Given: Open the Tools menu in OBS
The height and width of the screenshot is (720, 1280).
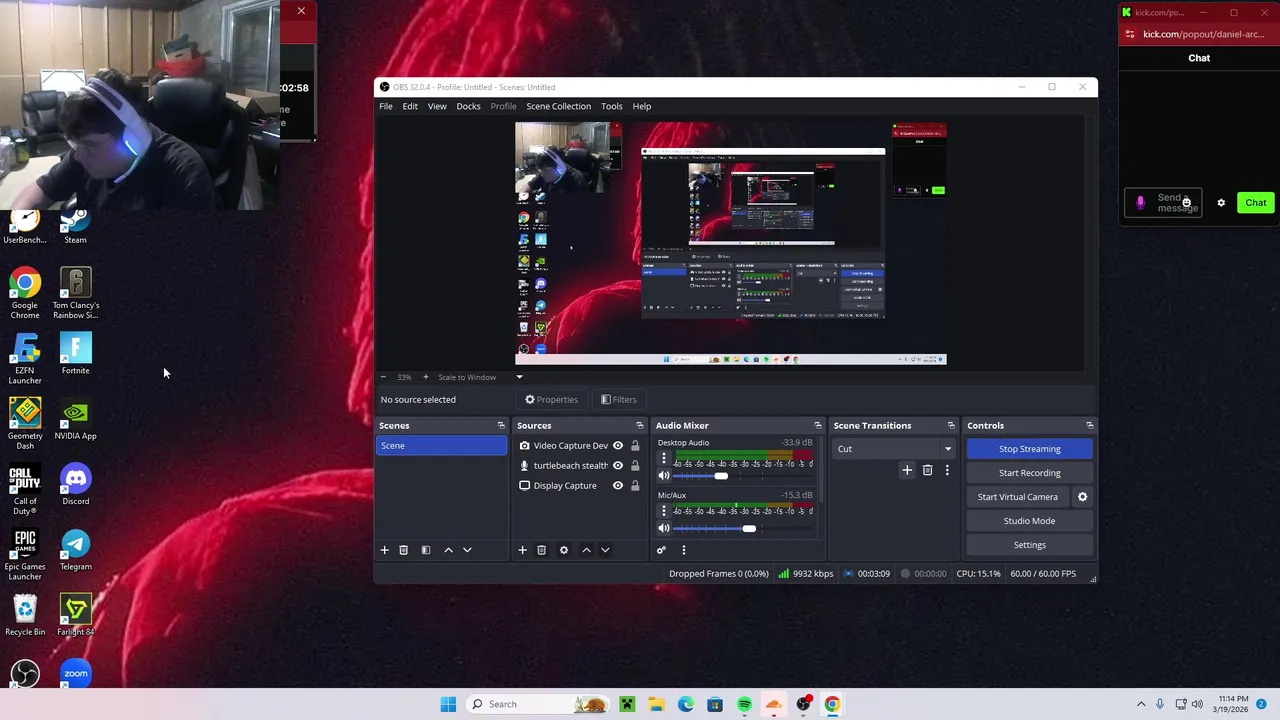Looking at the screenshot, I should point(611,106).
